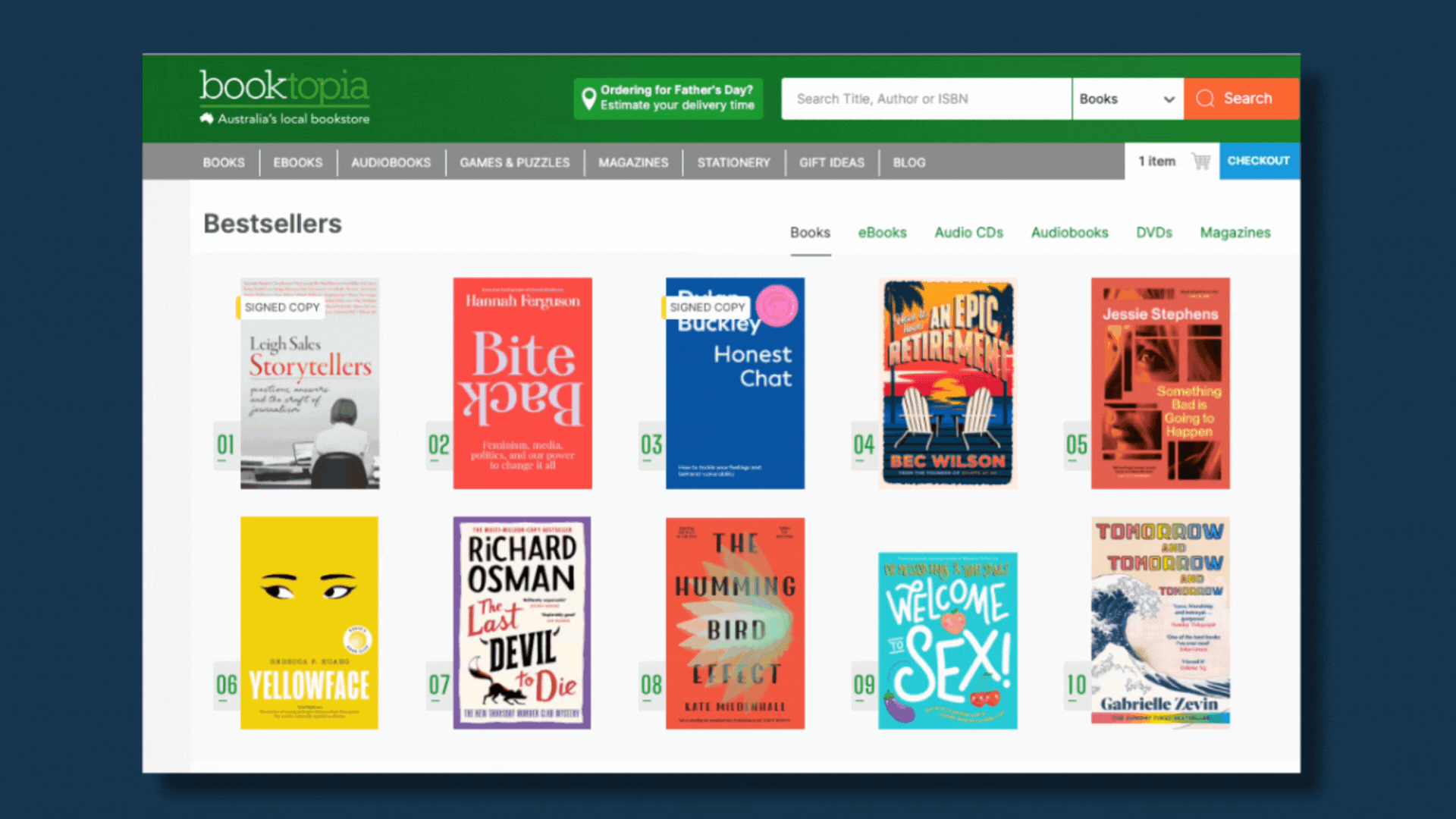This screenshot has height=819, width=1456.
Task: Click rank number 08 beside Hummingbird Effect
Action: (x=651, y=686)
